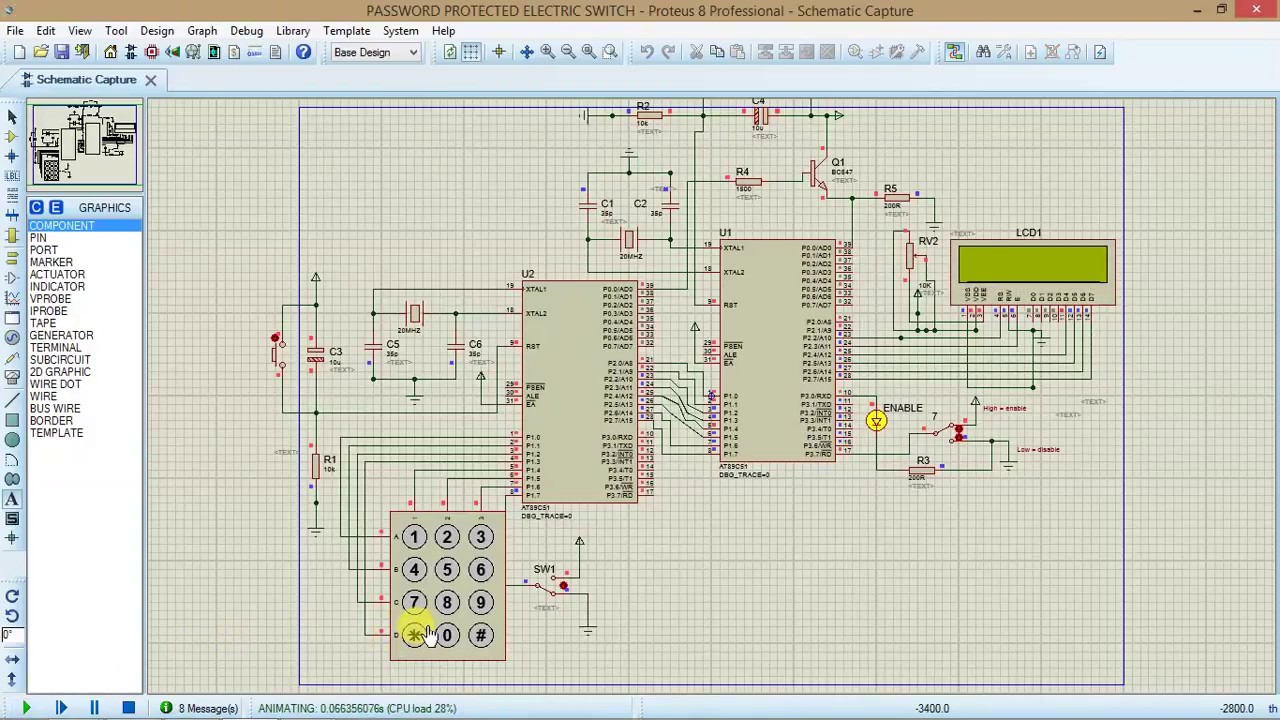Image resolution: width=1280 pixels, height=720 pixels.
Task: Choose the wire label LBL mode tool
Action: (x=12, y=176)
